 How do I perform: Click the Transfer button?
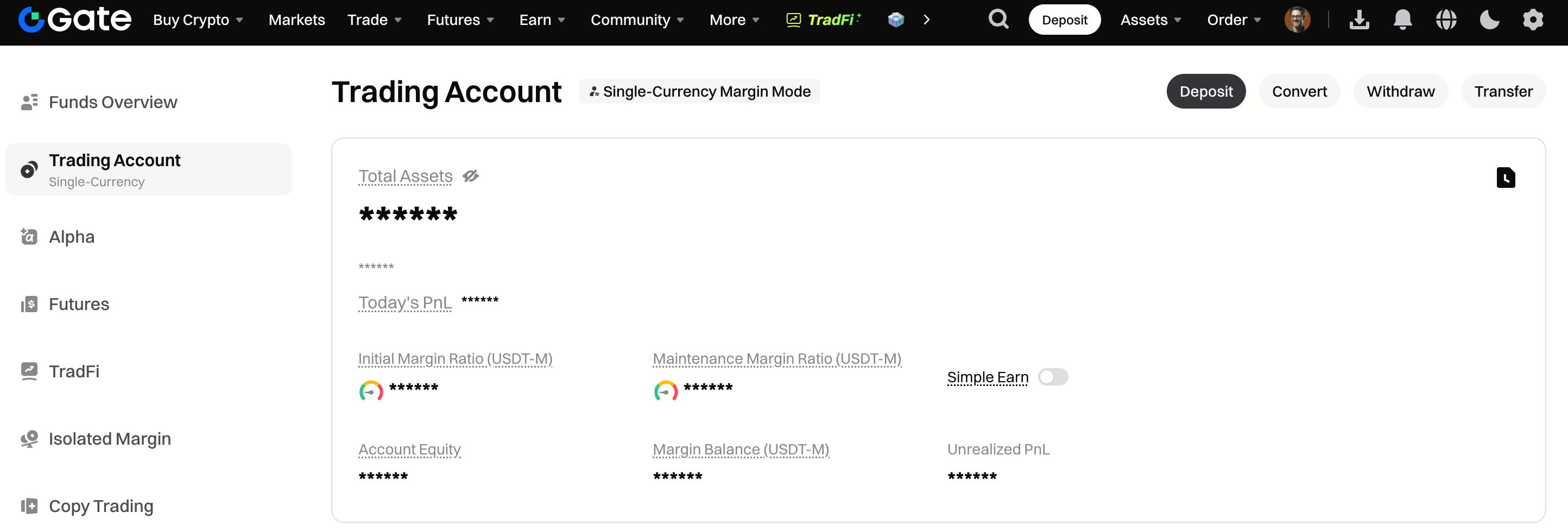point(1503,91)
